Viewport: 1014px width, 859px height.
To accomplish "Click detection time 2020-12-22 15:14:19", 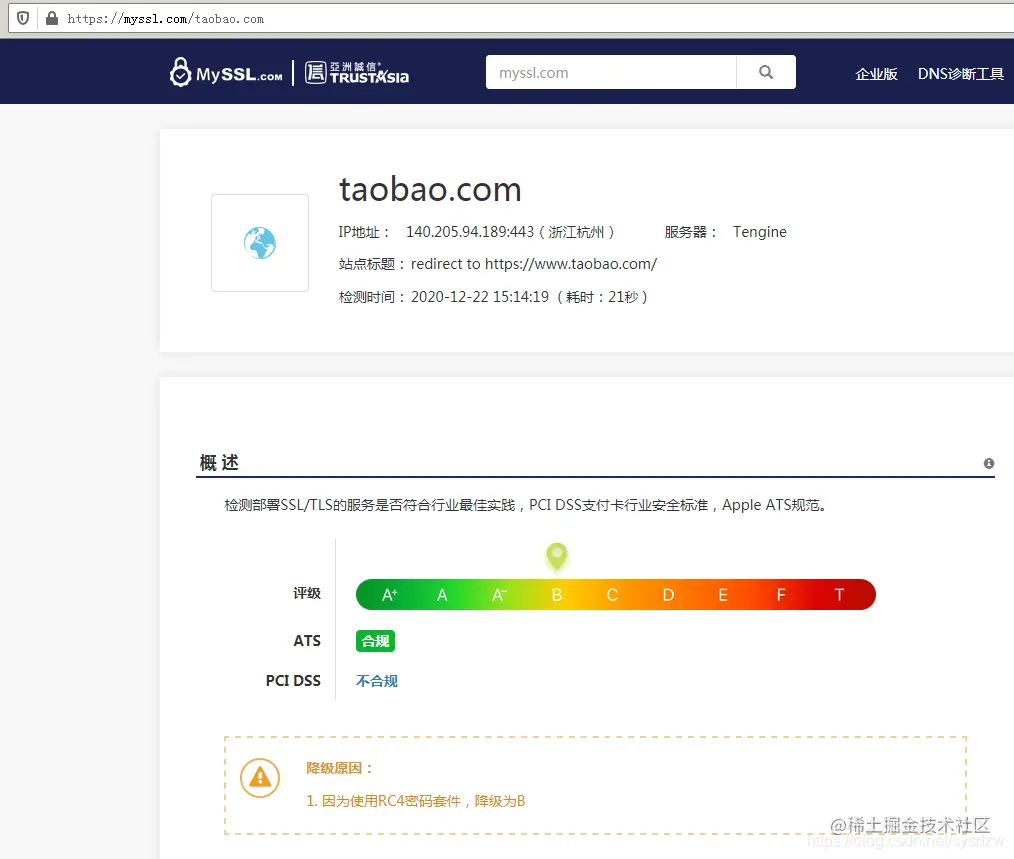I will [x=480, y=297].
